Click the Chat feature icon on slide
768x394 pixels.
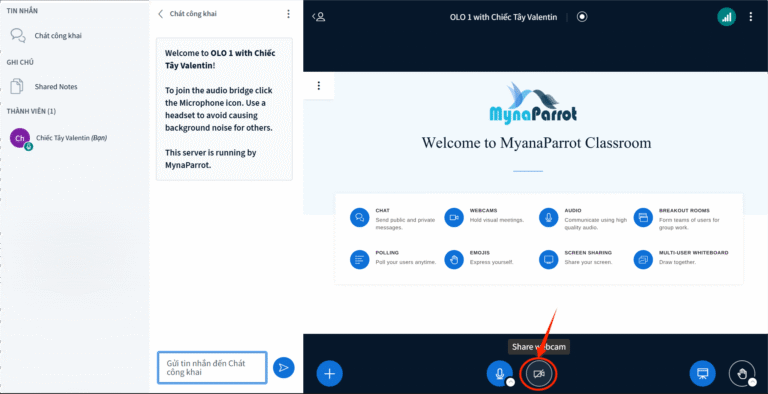(360, 217)
